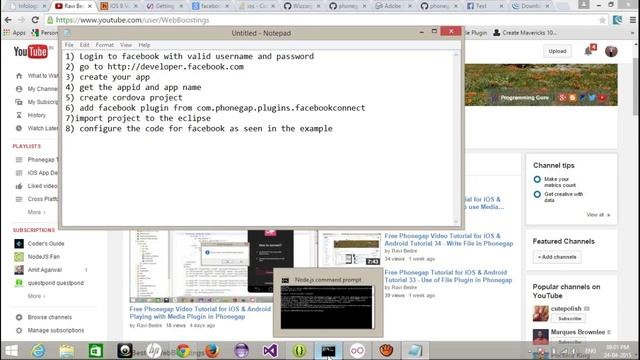This screenshot has height=360, width=640.
Task: Launch Firefox from the taskbar
Action: (212, 351)
